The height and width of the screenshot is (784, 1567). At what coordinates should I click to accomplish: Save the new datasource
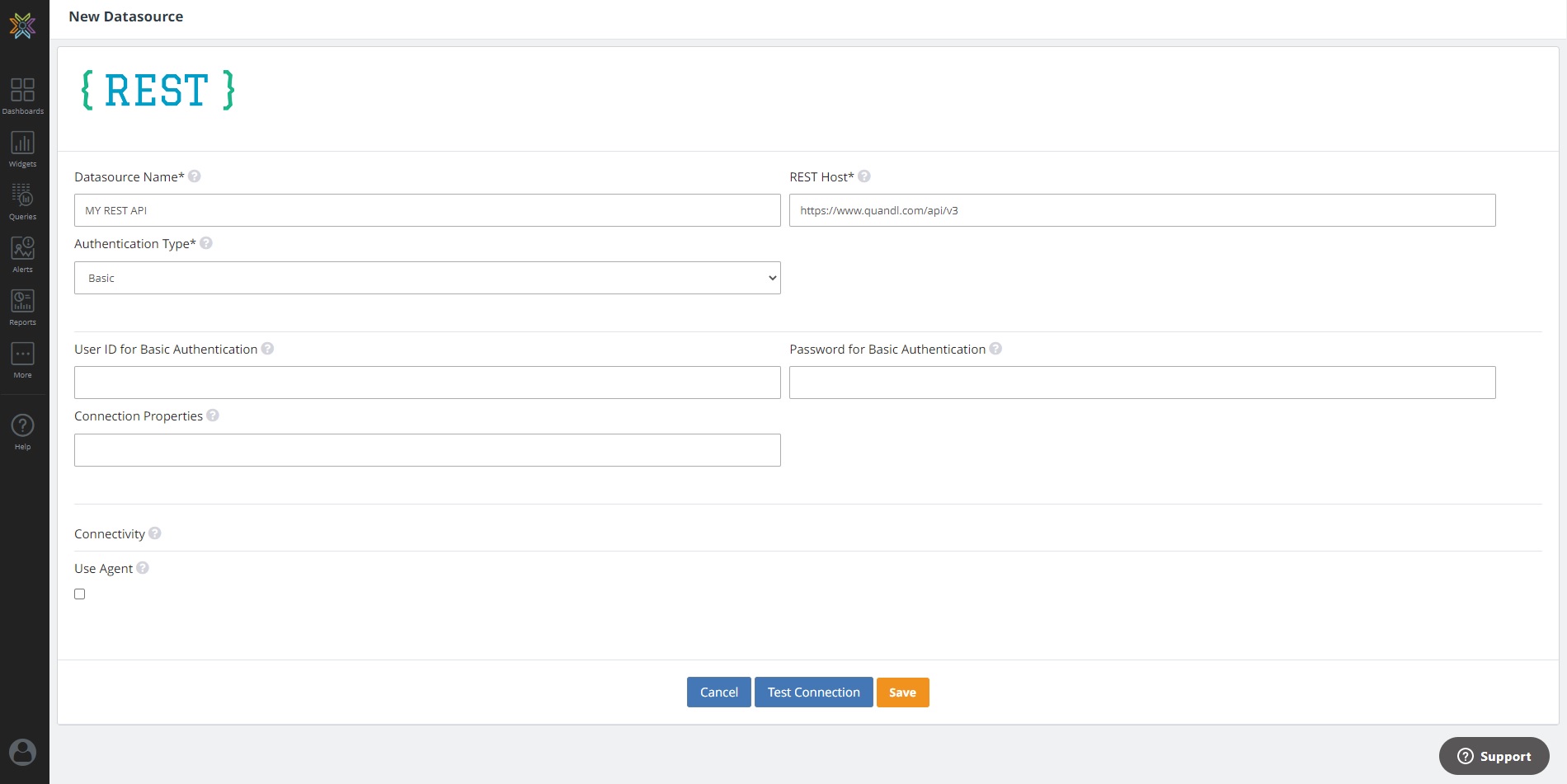902,692
